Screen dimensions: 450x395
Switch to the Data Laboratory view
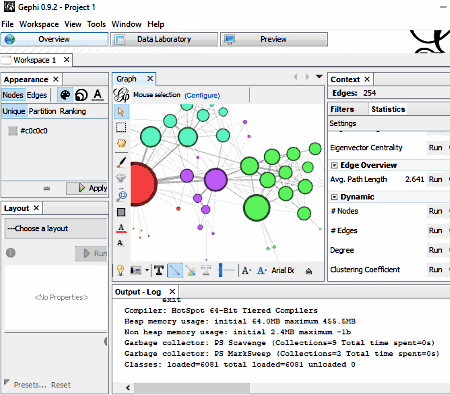(x=164, y=39)
